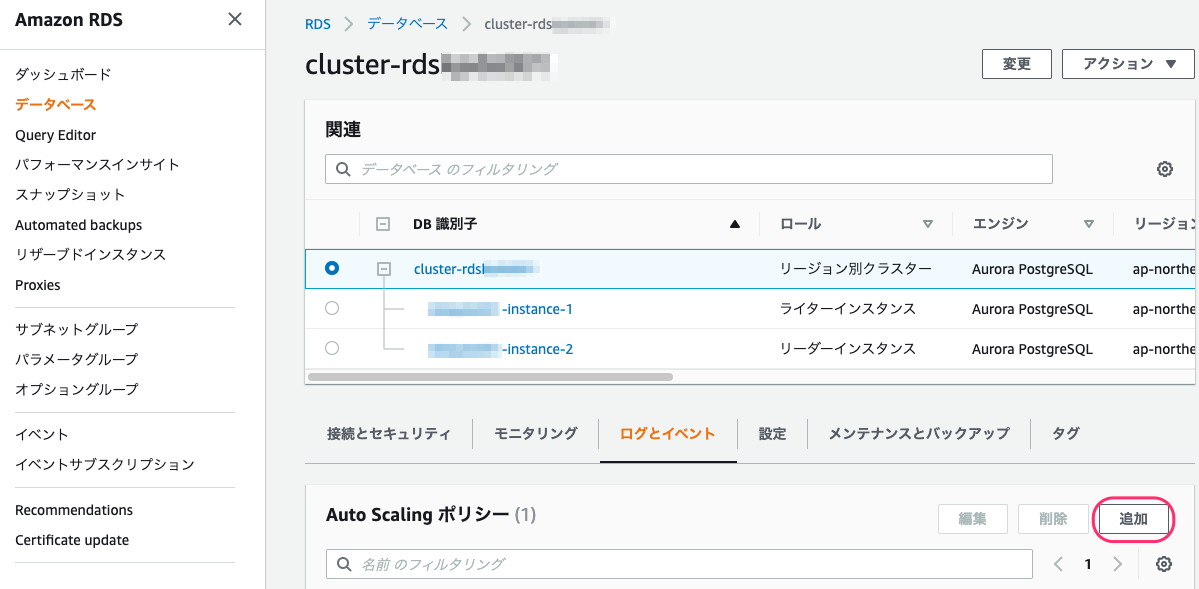Click the 削除 button
The height and width of the screenshot is (589, 1199).
click(x=1053, y=519)
